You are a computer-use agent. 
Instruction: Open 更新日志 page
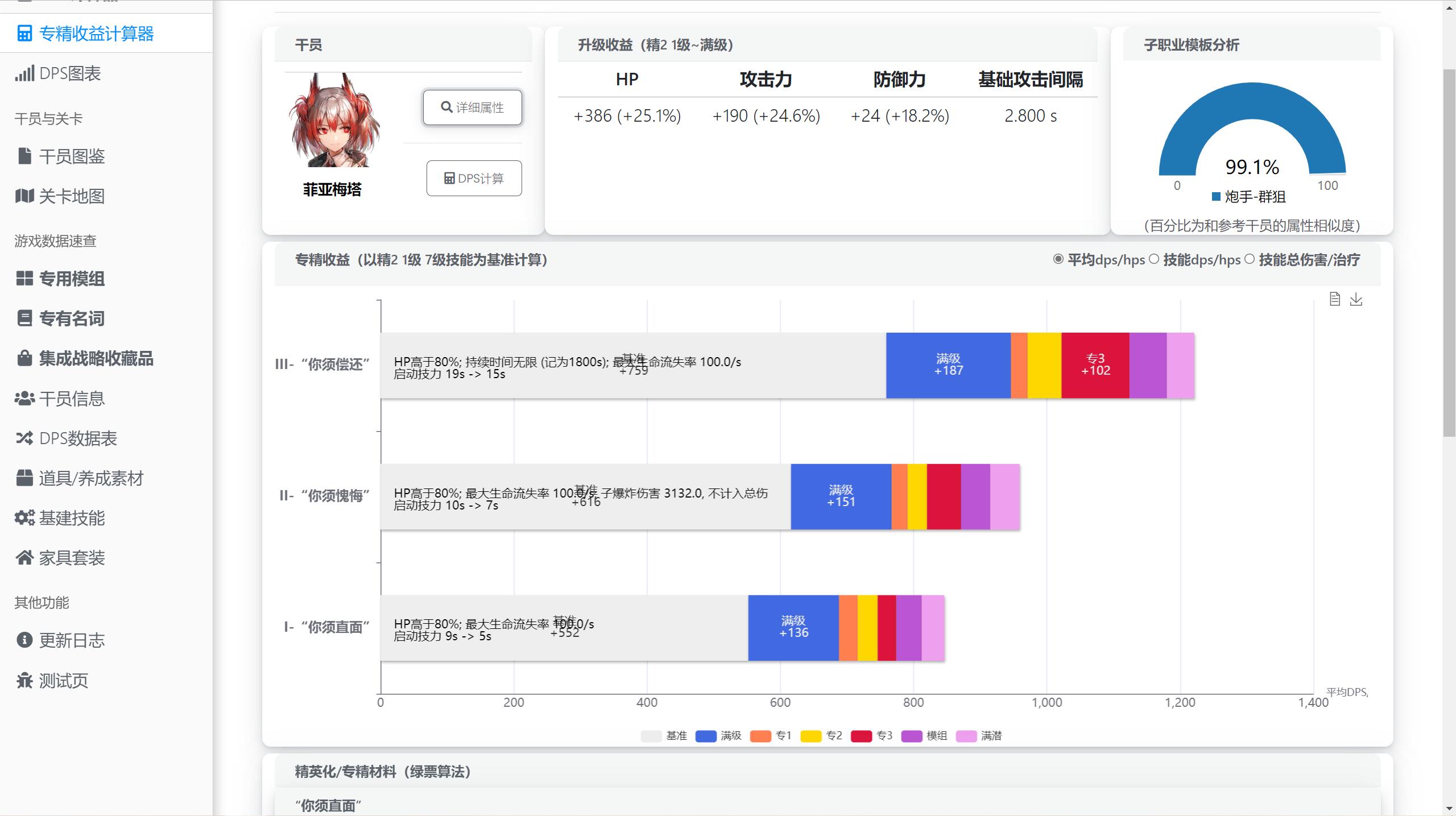pyautogui.click(x=72, y=640)
